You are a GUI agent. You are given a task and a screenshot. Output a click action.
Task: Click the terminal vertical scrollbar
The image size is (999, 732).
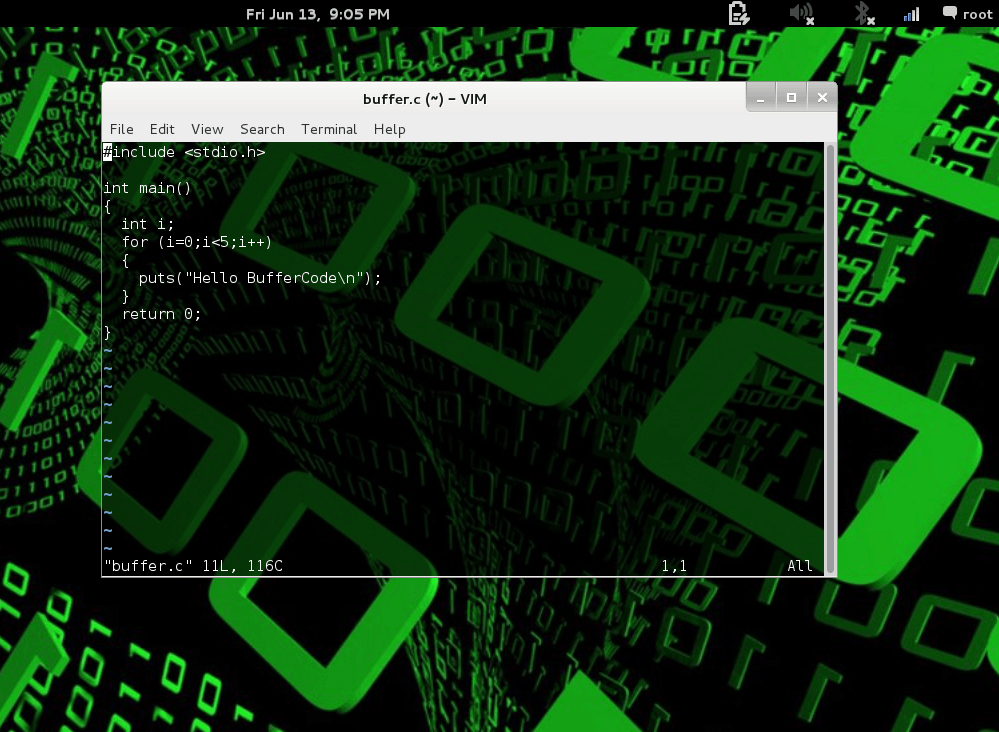(x=830, y=360)
